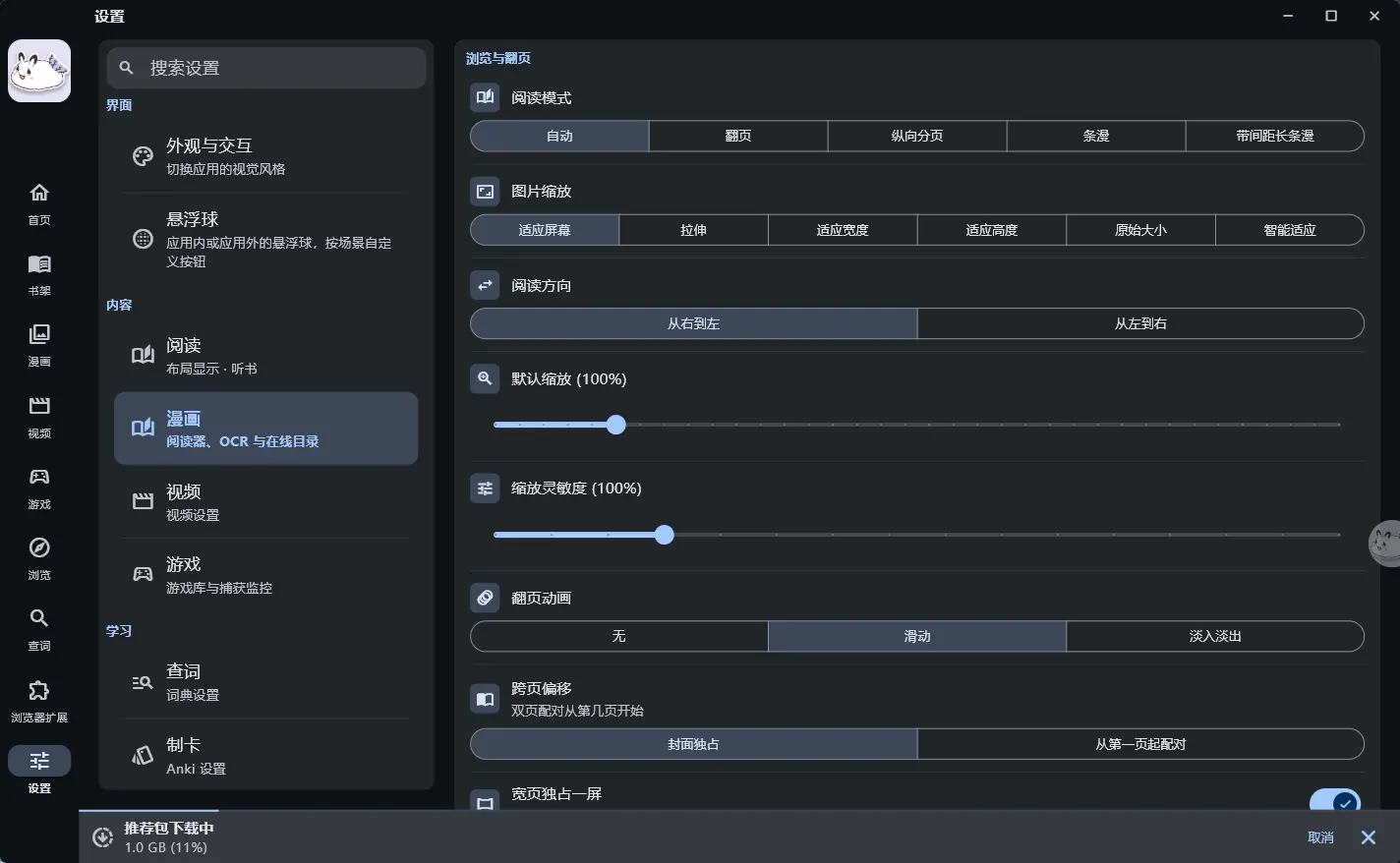The image size is (1400, 863).
Task: Open the 书架 bookshelf section
Action: point(39,274)
